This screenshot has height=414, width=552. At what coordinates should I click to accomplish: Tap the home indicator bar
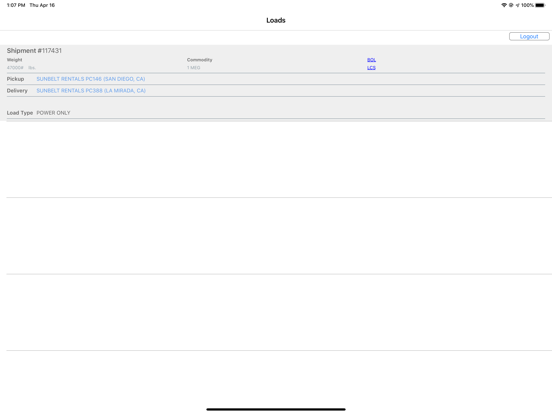coord(276,409)
